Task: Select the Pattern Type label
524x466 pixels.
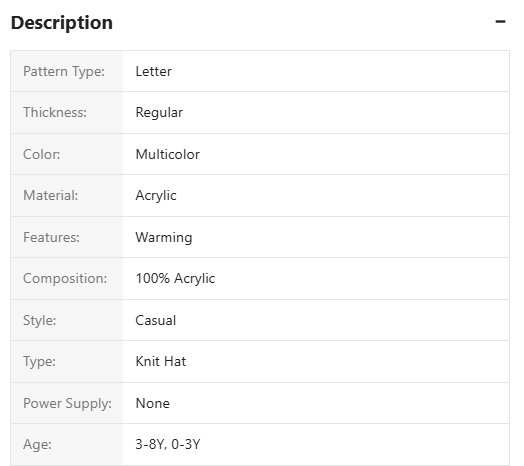Action: point(64,72)
